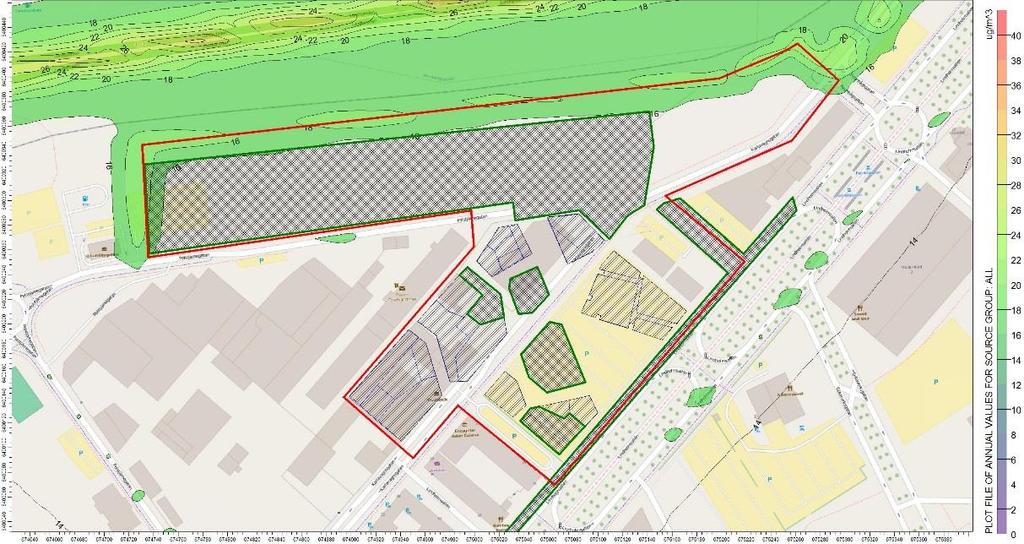Click the 40 value on the color legend
This screenshot has width=1024, height=544.
(1016, 35)
